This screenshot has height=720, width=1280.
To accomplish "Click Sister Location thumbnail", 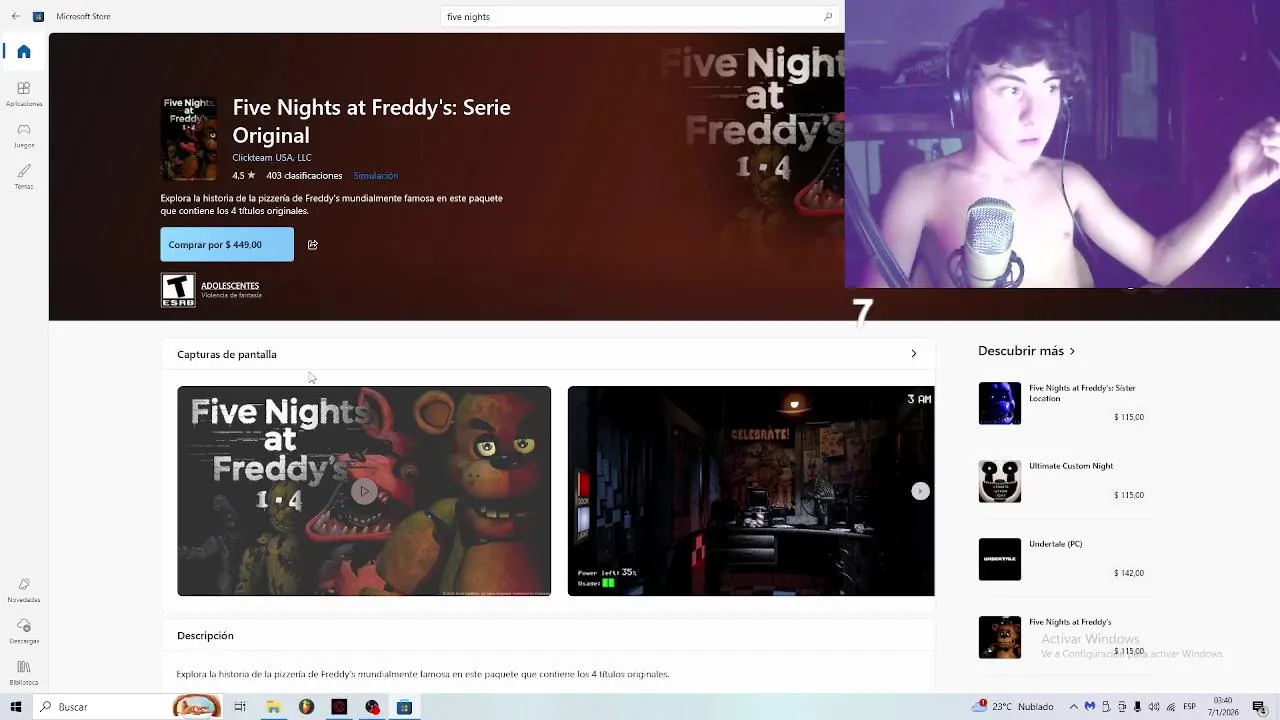I will click(x=1000, y=403).
